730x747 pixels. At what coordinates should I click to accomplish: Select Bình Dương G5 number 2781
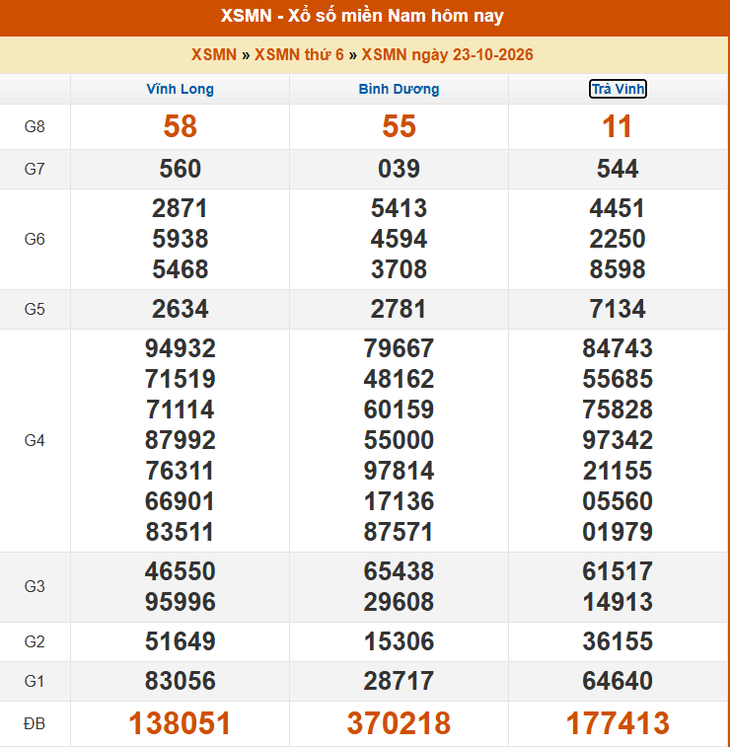pyautogui.click(x=399, y=309)
